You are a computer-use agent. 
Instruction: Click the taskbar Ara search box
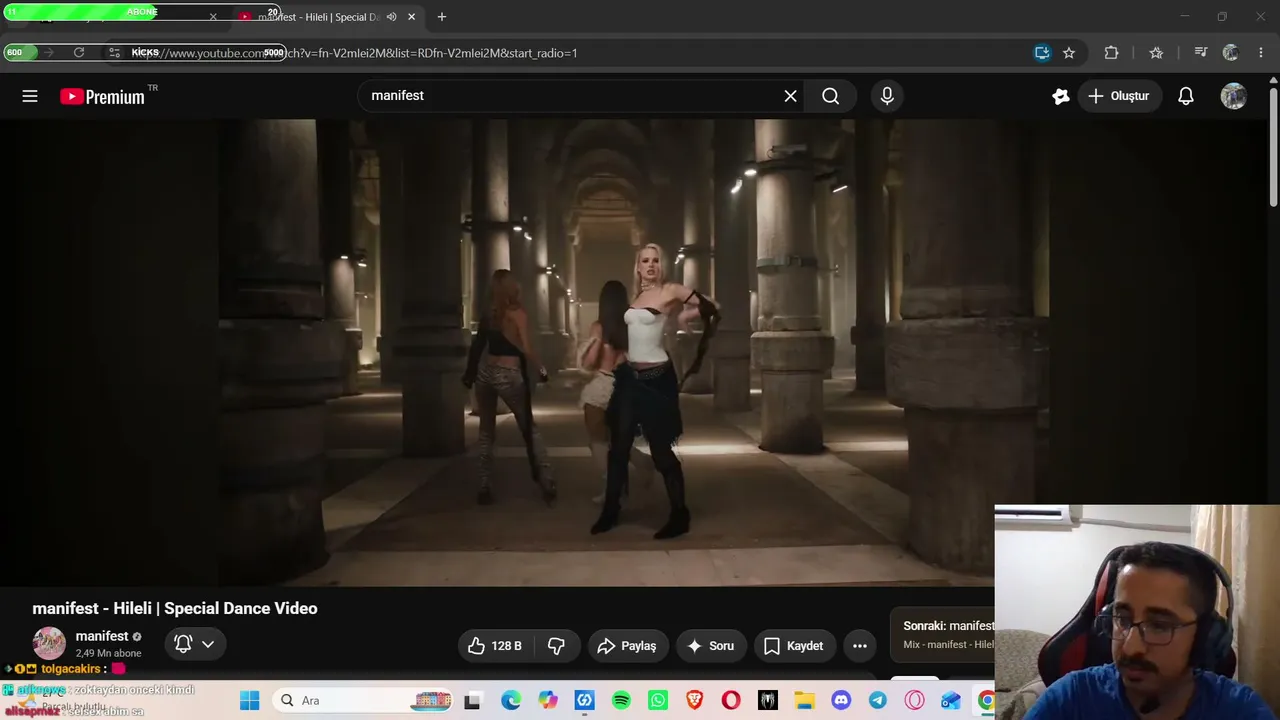pyautogui.click(x=365, y=701)
